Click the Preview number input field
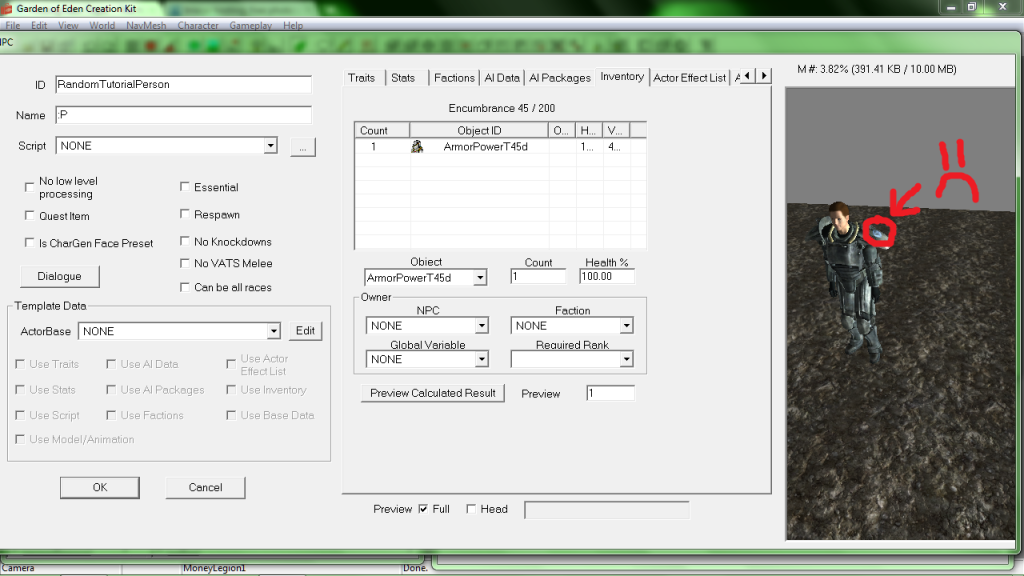Screen dimensions: 1024x576 (x=610, y=393)
